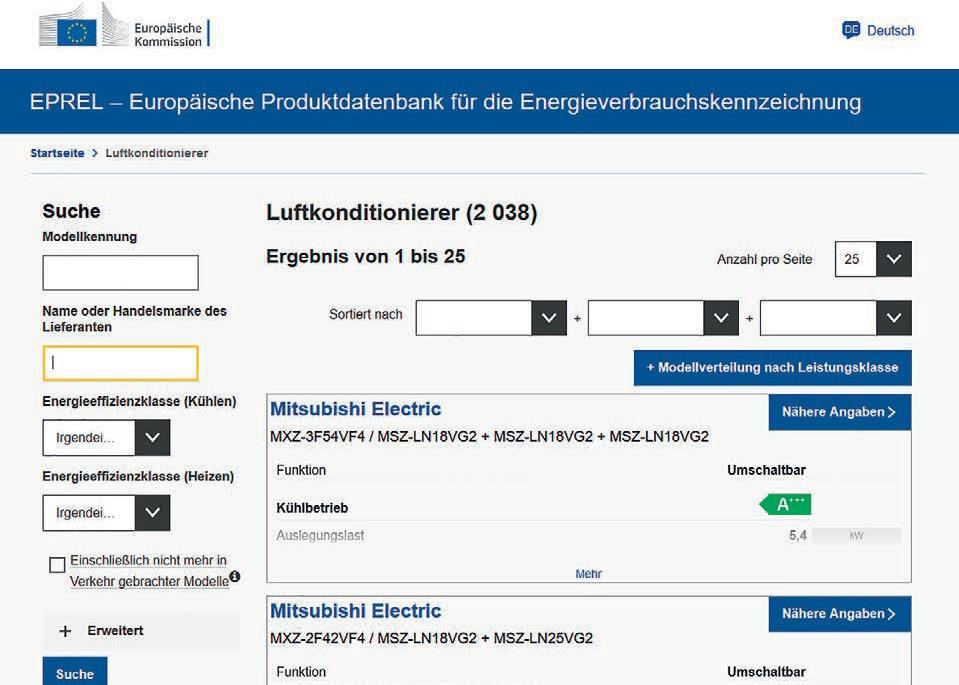The width and height of the screenshot is (959, 685).
Task: Open the third sort criteria dropdown
Action: (835, 317)
